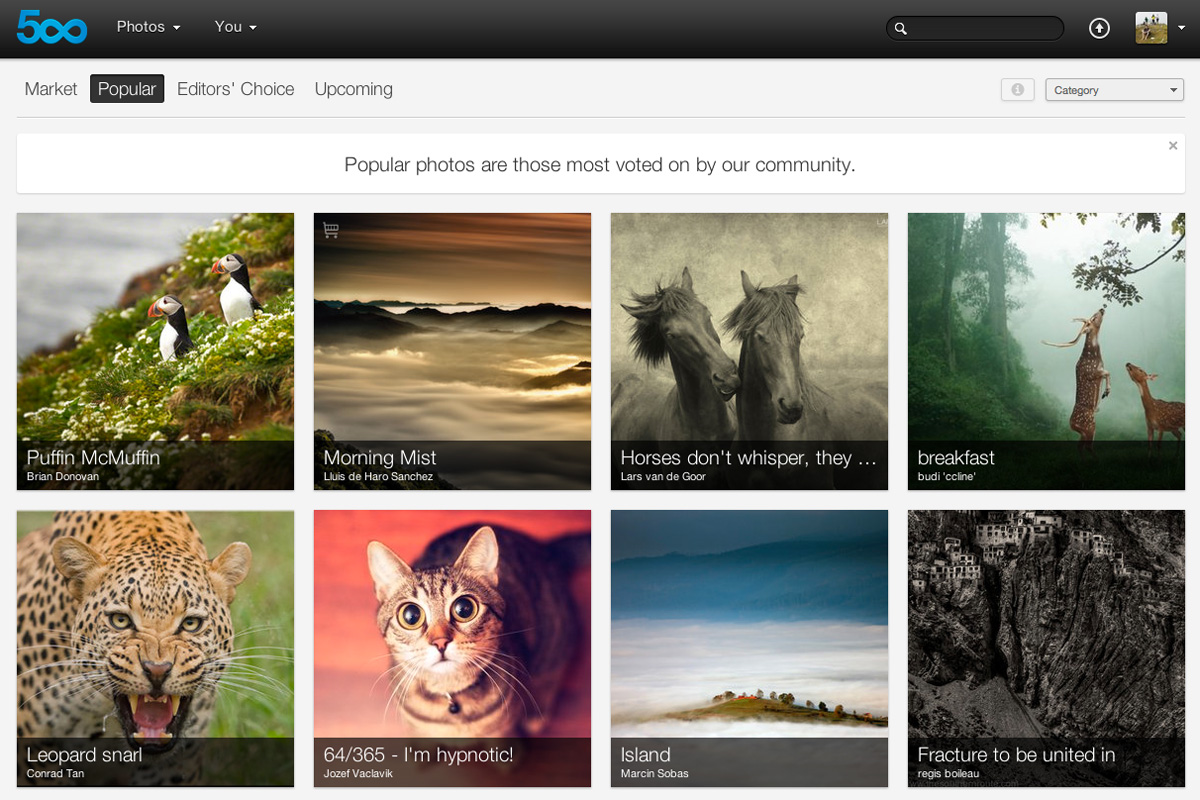The height and width of the screenshot is (800, 1200).
Task: Click the shopping cart icon on Morning Mist
Action: [331, 230]
